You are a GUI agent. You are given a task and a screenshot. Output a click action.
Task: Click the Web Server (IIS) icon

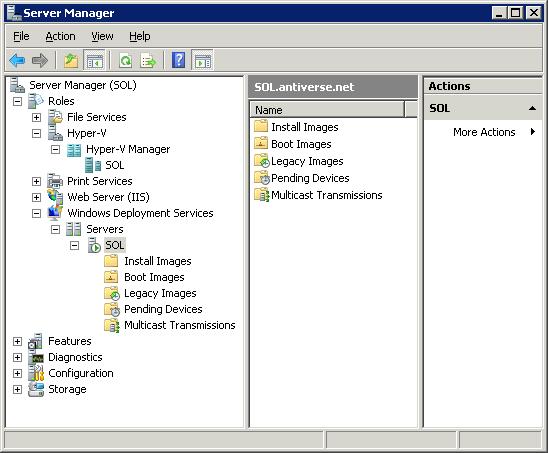55,197
